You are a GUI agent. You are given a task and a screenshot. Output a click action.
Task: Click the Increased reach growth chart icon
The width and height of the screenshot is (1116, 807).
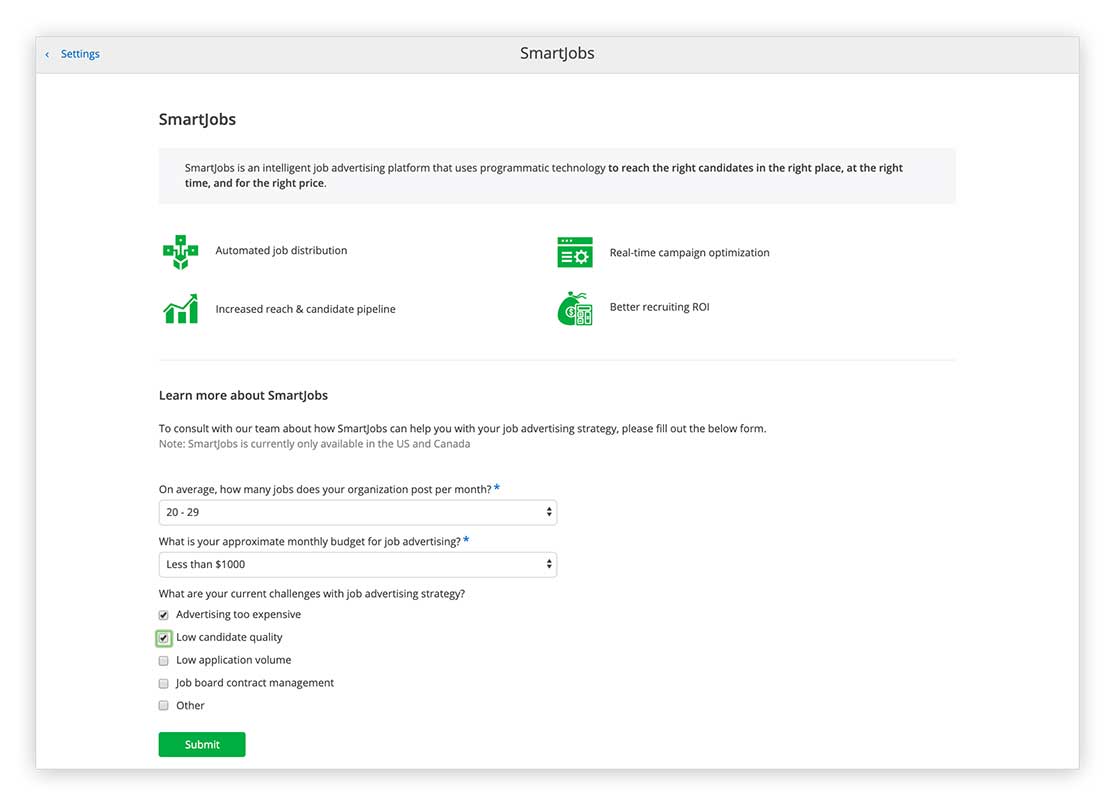pyautogui.click(x=180, y=309)
